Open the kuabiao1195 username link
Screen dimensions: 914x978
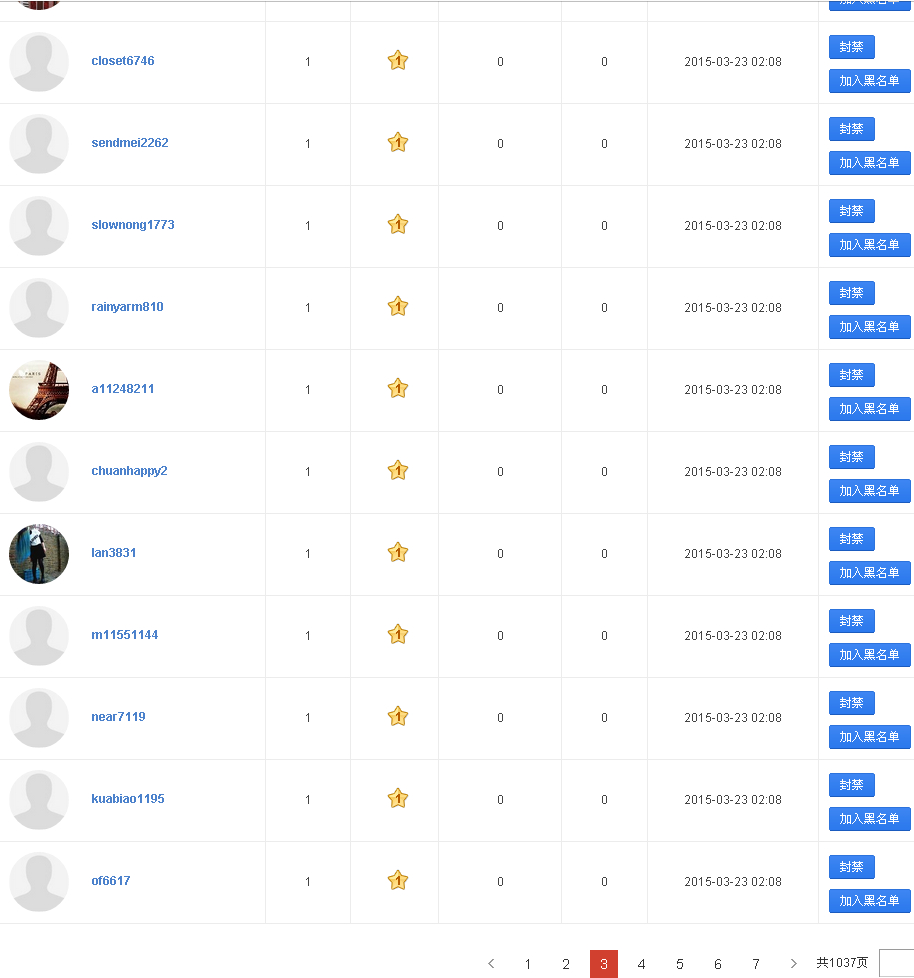[x=128, y=799]
